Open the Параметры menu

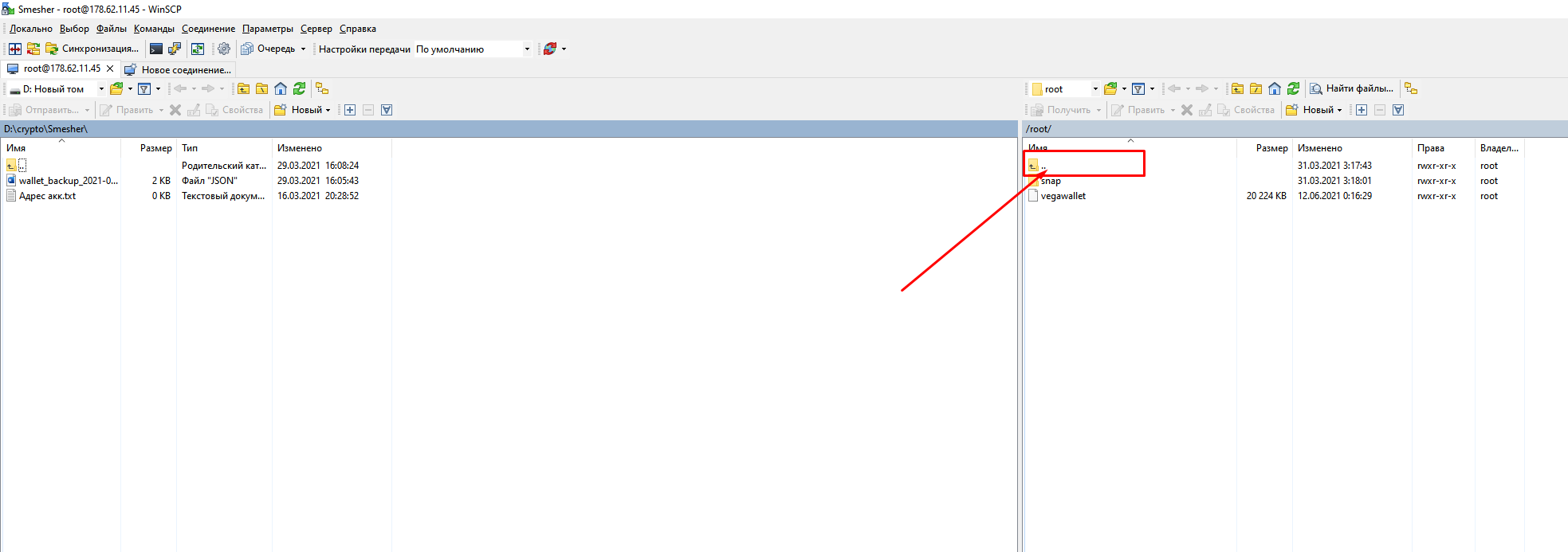tap(268, 29)
